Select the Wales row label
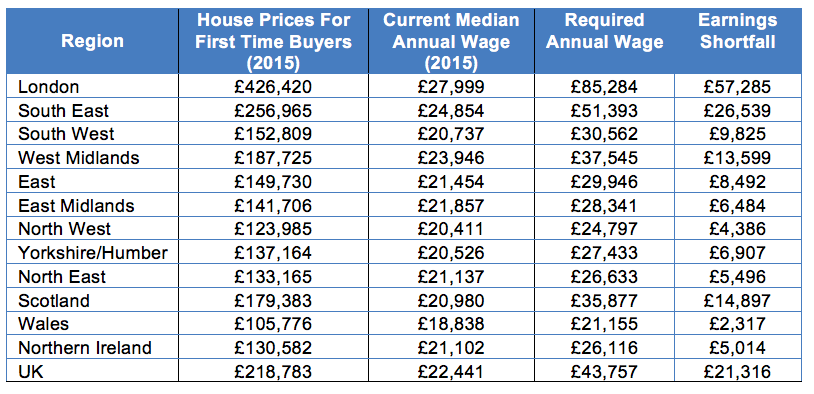The width and height of the screenshot is (814, 394). 43,324
